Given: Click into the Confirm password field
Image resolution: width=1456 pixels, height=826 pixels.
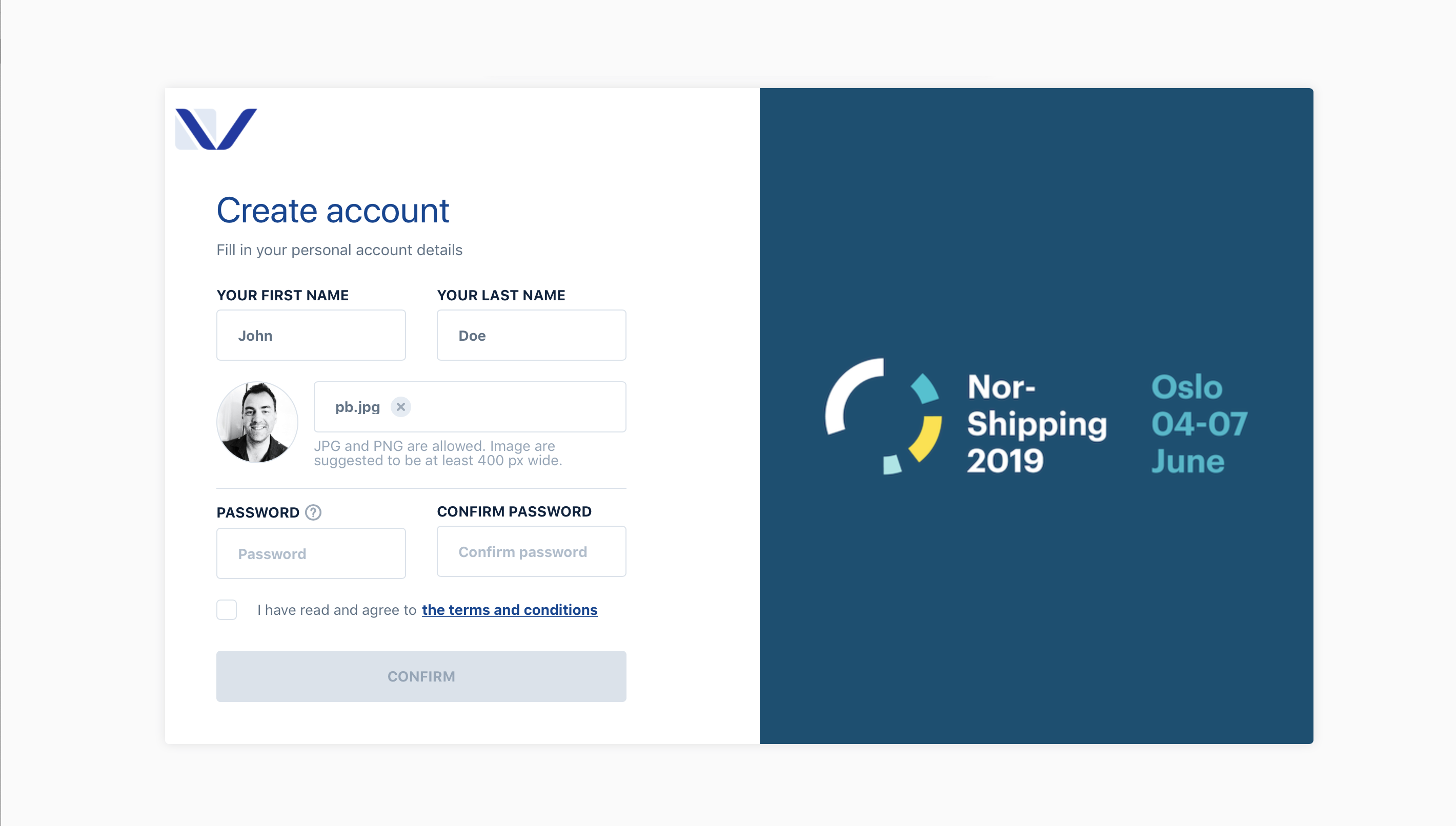Looking at the screenshot, I should [531, 551].
